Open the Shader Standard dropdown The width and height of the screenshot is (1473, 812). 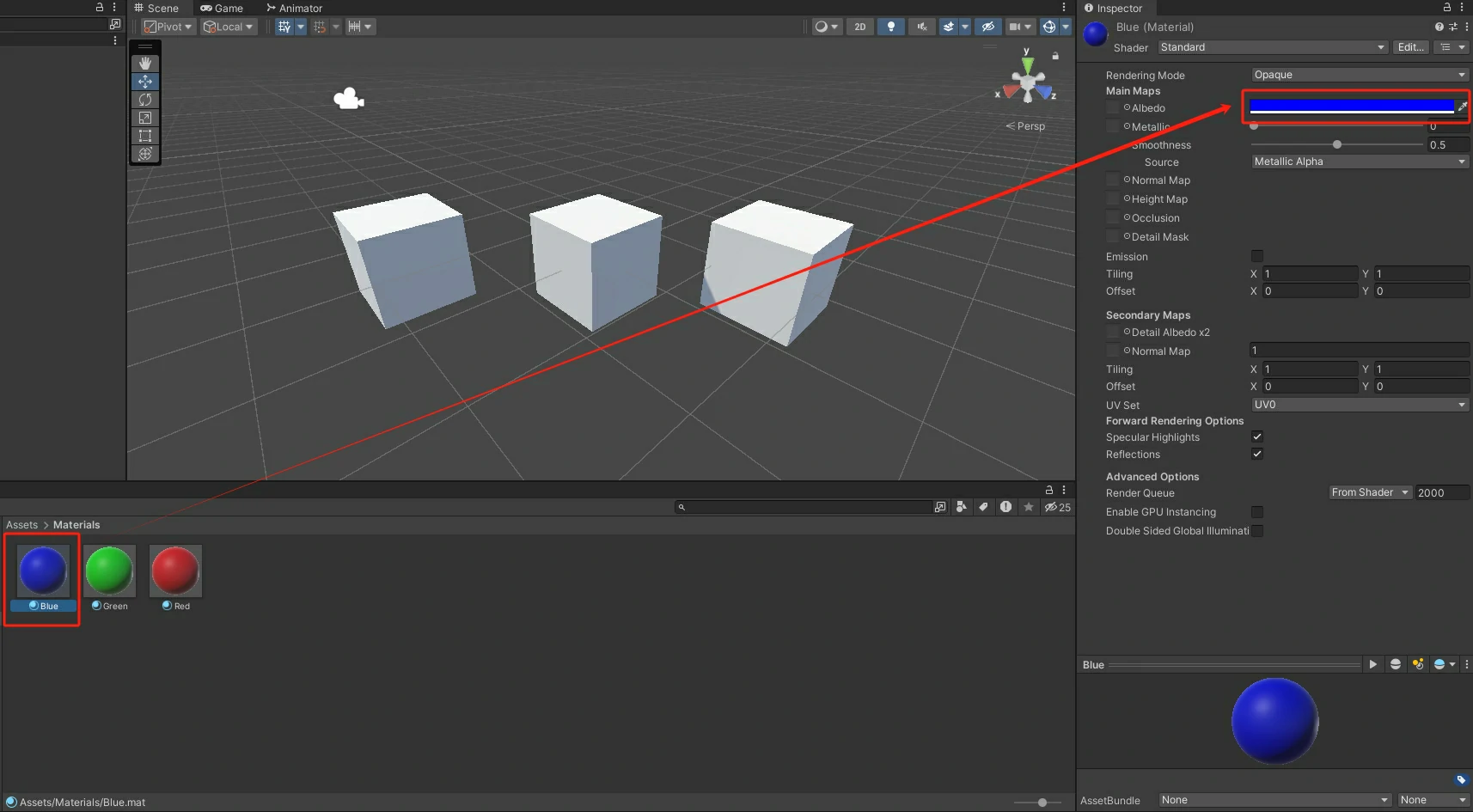[1273, 47]
